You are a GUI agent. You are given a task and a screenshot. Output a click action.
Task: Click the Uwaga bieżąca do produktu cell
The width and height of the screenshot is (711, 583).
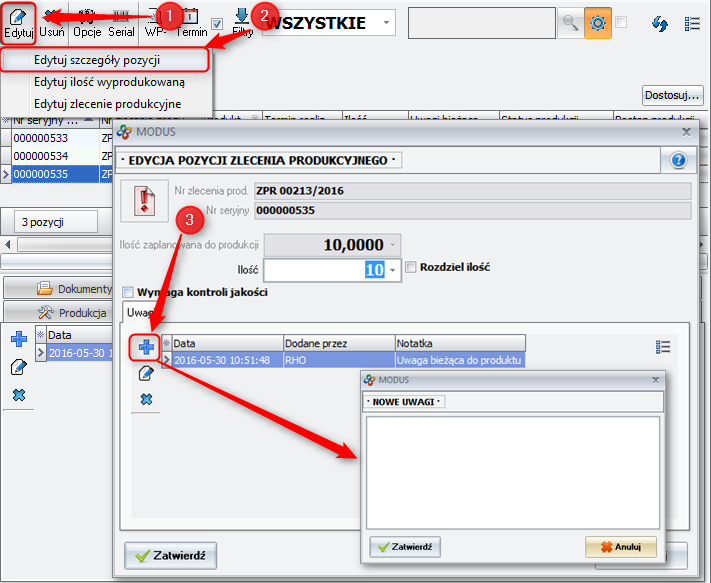459,360
